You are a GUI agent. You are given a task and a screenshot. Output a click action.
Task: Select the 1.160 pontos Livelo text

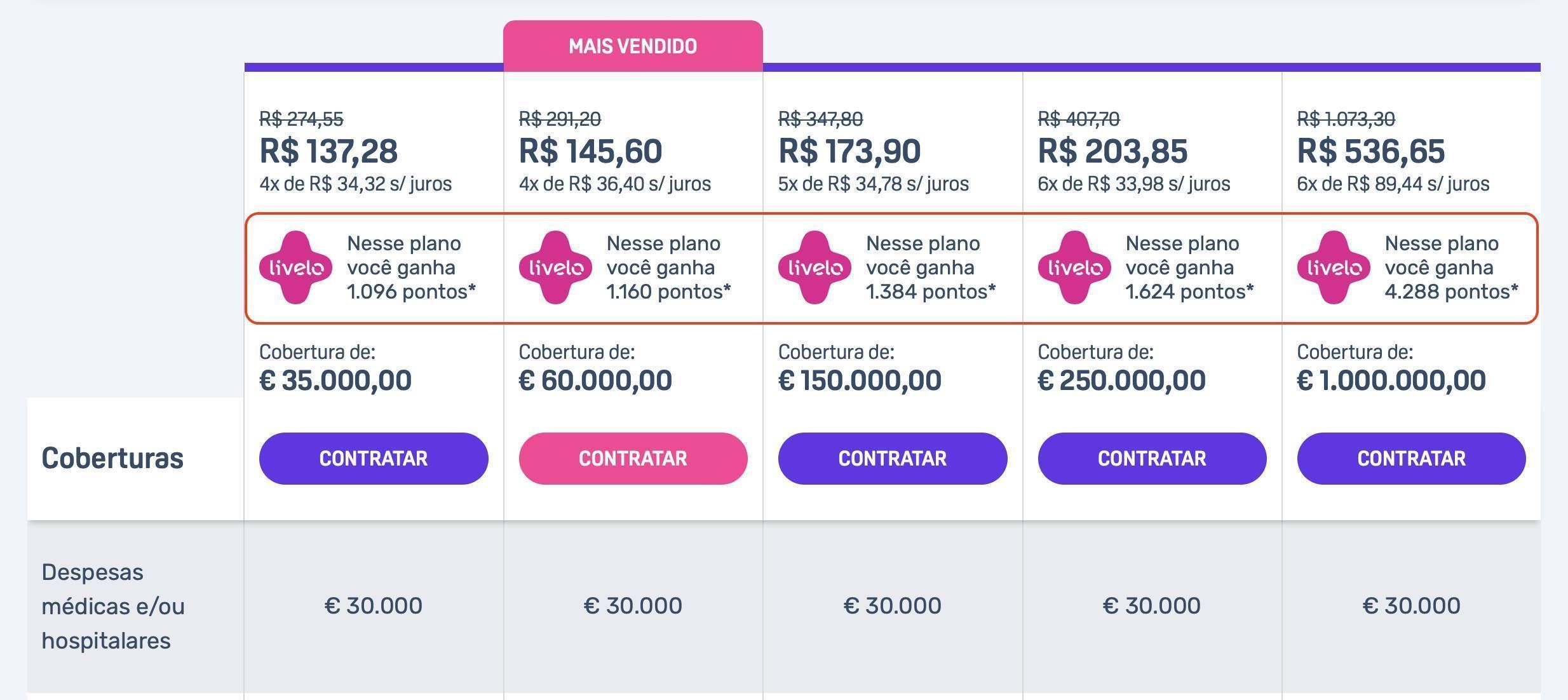click(668, 292)
